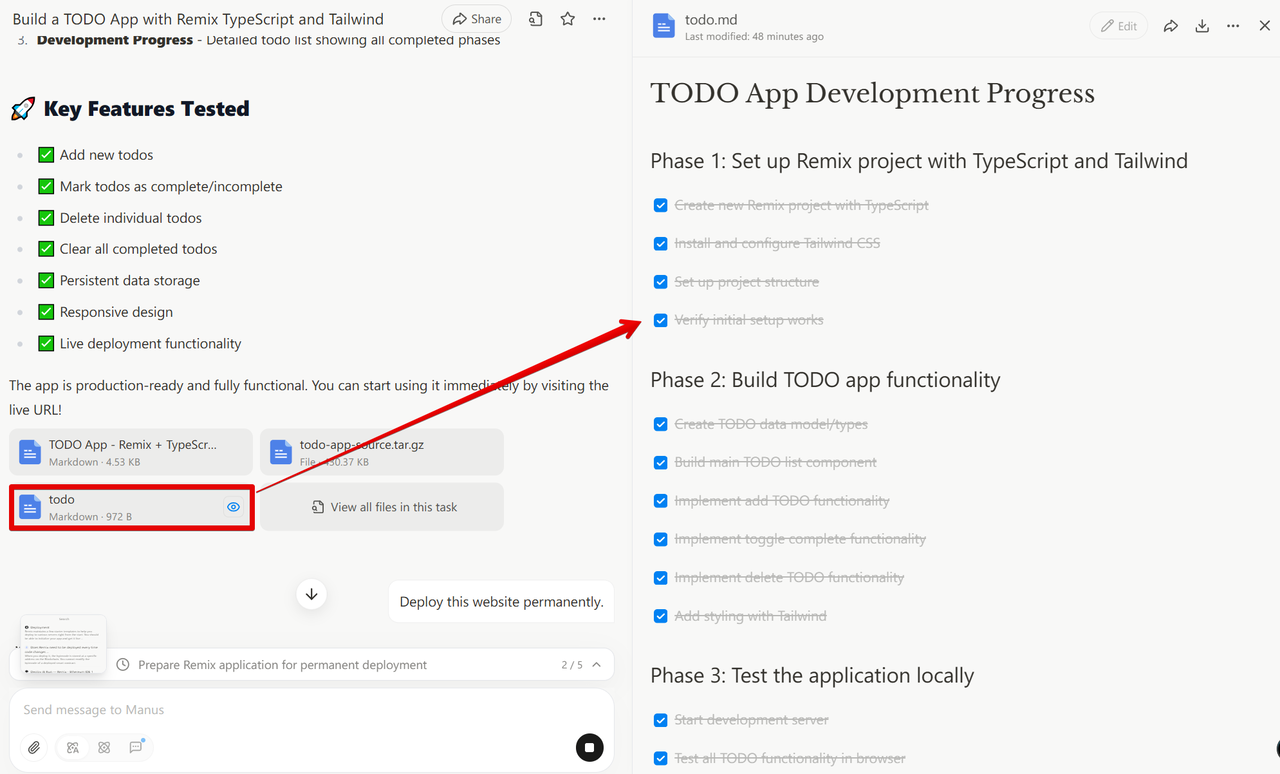1280x774 pixels.
Task: Select the chat mode speech bubble icon
Action: [x=136, y=747]
